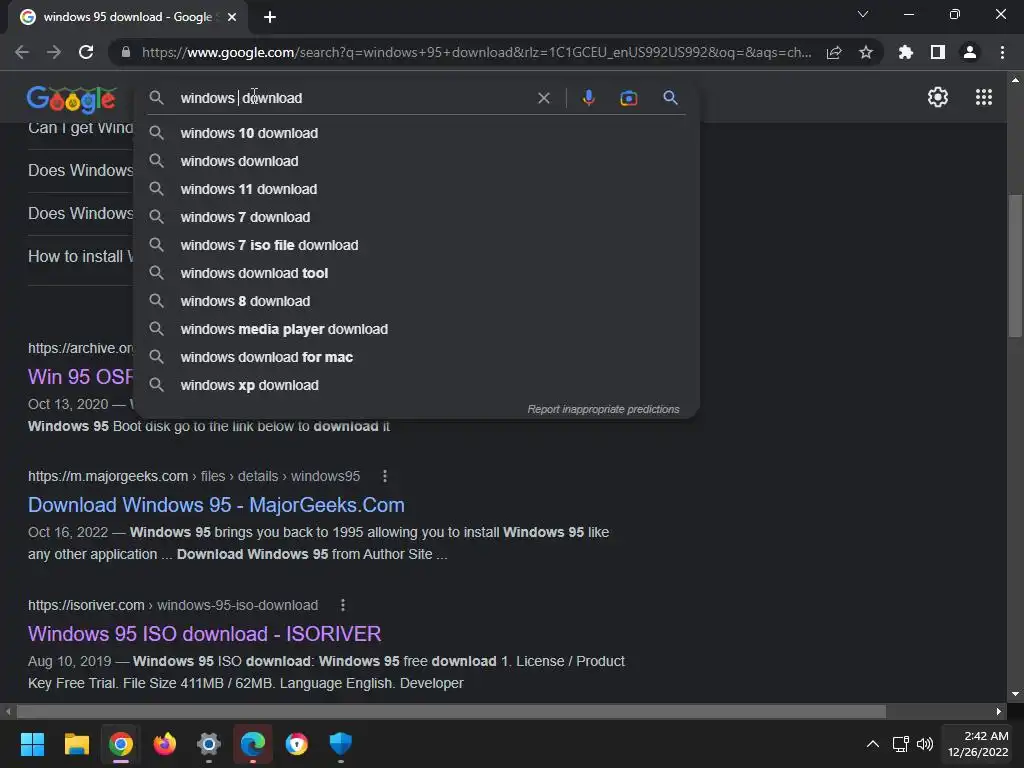Choose windows media player download suggestion
Viewport: 1024px width, 768px height.
point(416,330)
